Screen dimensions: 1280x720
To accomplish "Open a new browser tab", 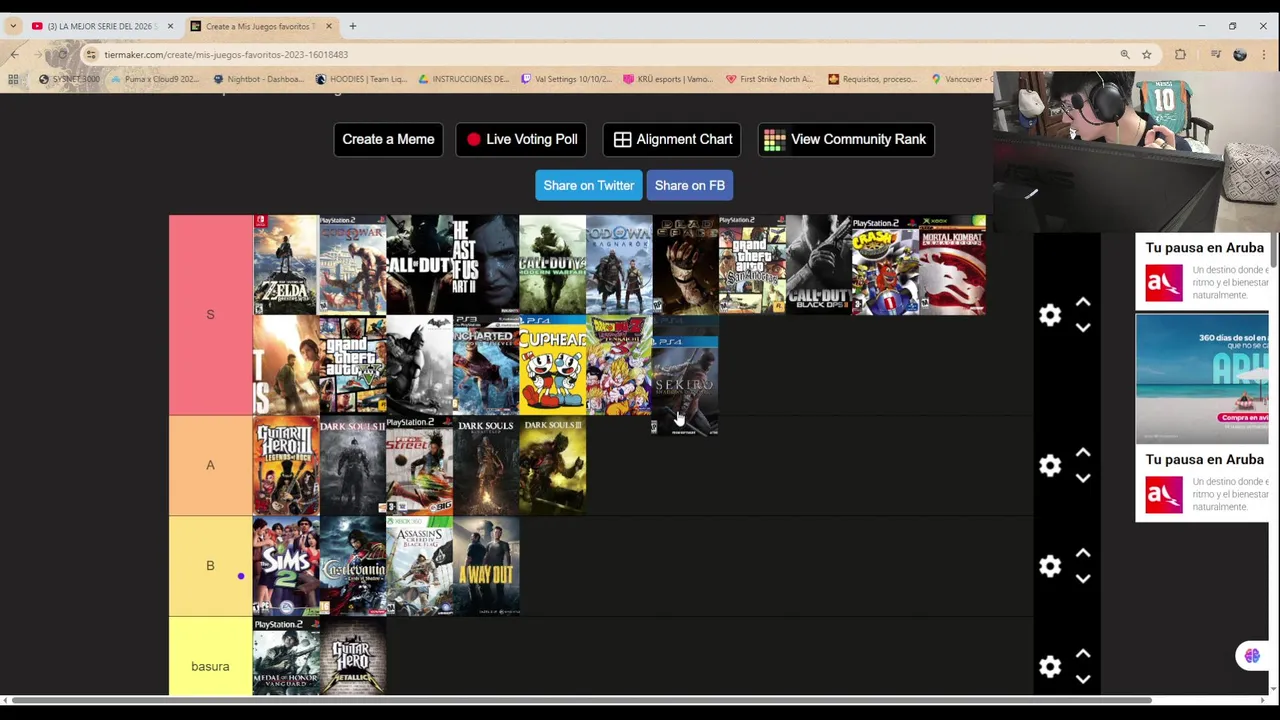I will coord(352,26).
